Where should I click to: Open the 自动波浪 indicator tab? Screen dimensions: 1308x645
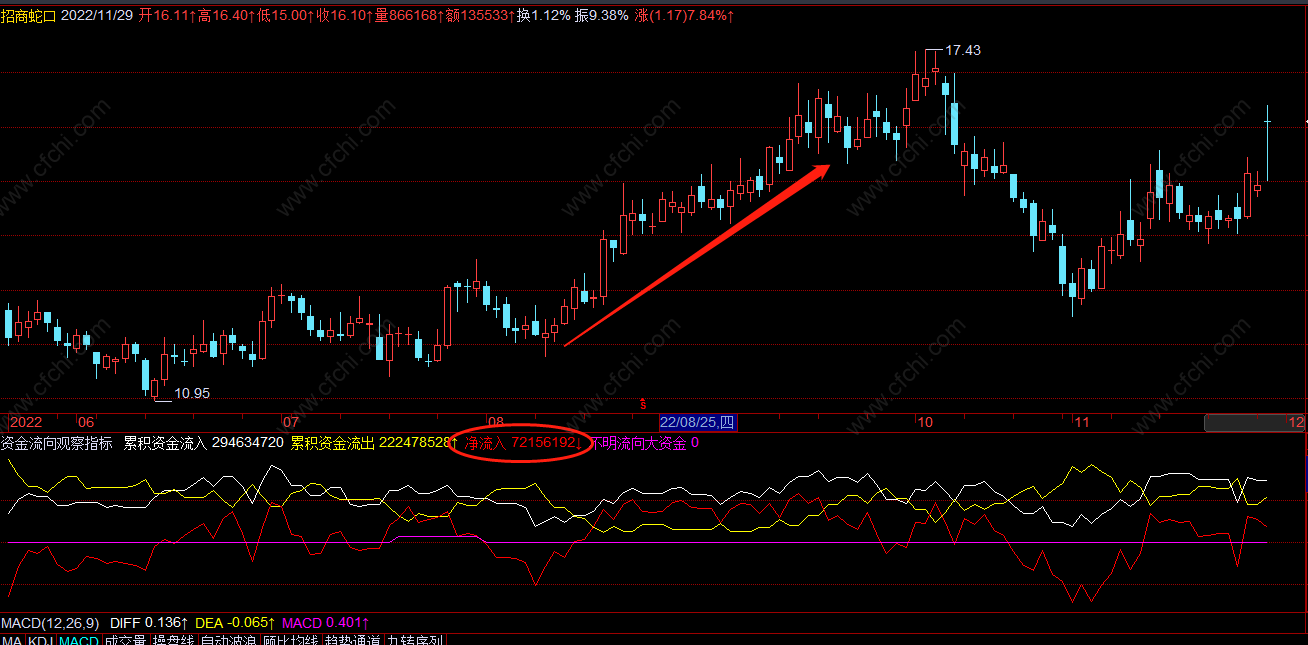pos(228,640)
